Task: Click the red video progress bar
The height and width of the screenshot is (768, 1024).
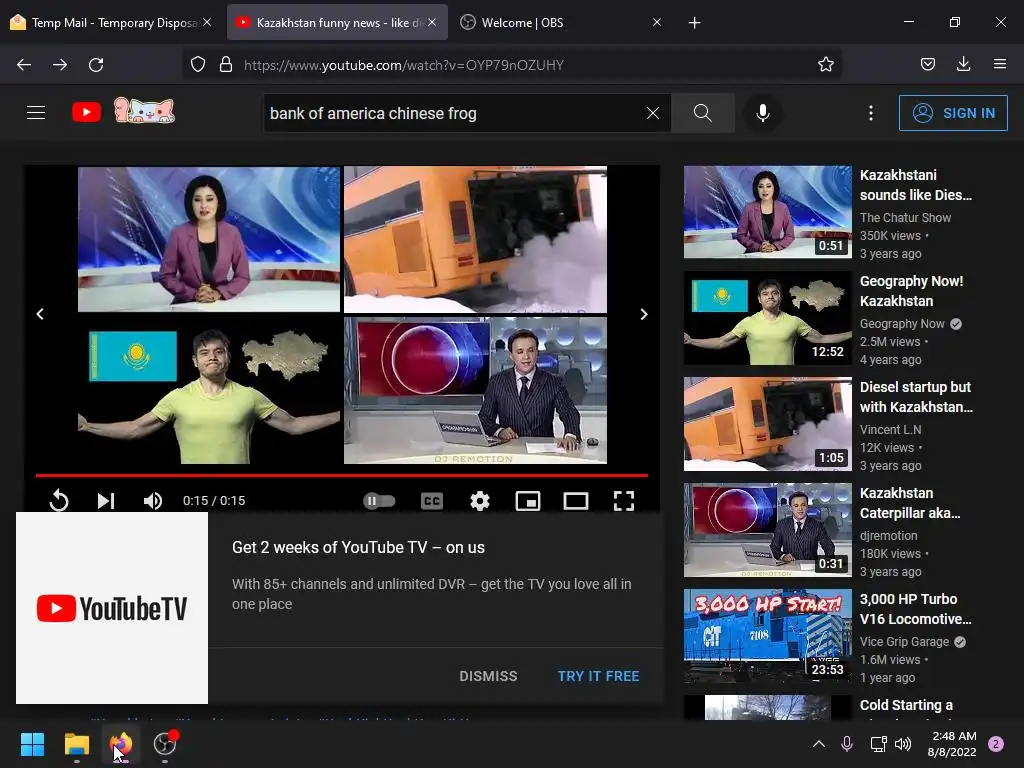Action: (x=342, y=475)
